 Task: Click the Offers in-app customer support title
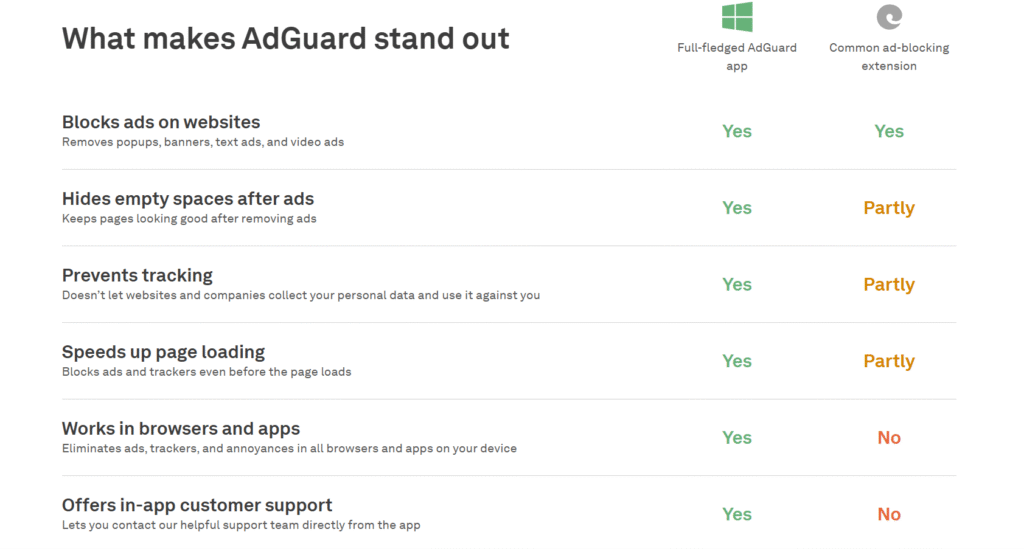tap(197, 505)
